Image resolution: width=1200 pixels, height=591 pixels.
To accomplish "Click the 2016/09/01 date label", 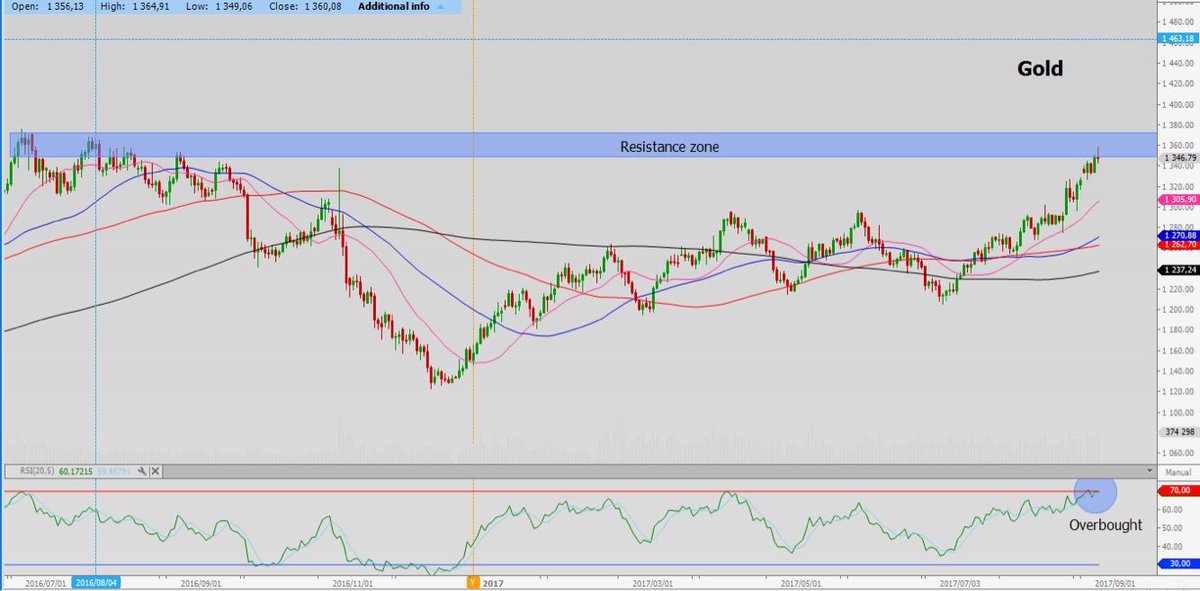I will tap(201, 582).
